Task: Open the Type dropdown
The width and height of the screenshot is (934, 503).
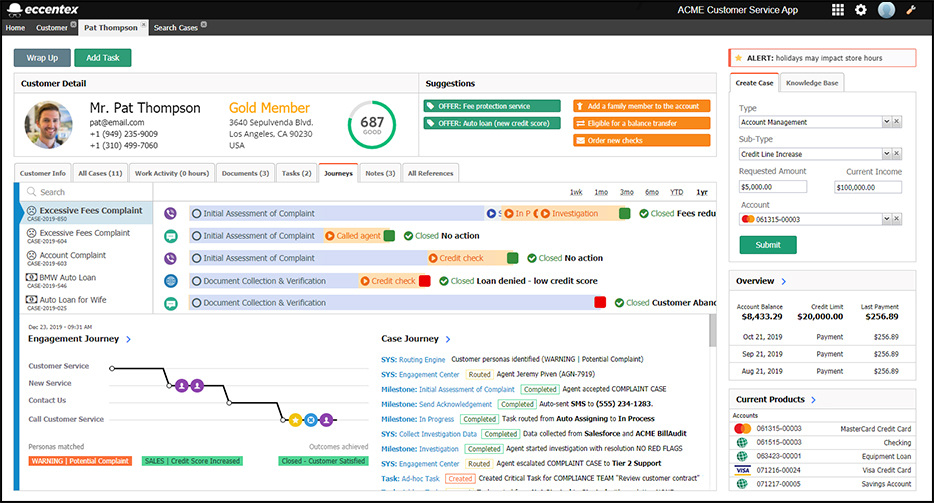Action: click(x=886, y=122)
